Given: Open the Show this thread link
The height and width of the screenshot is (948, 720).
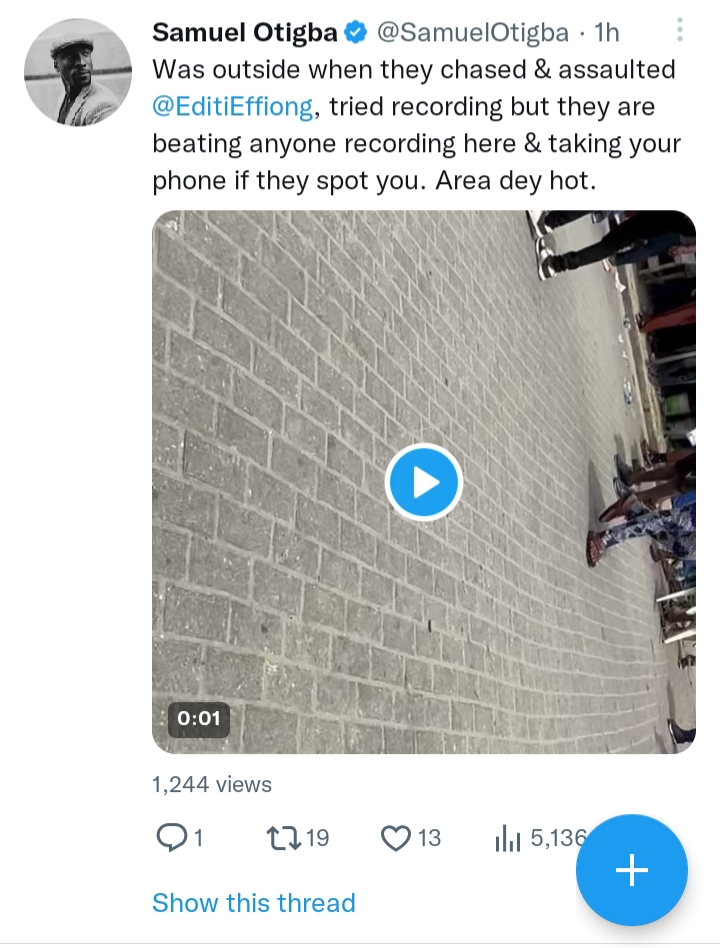Looking at the screenshot, I should [x=254, y=903].
